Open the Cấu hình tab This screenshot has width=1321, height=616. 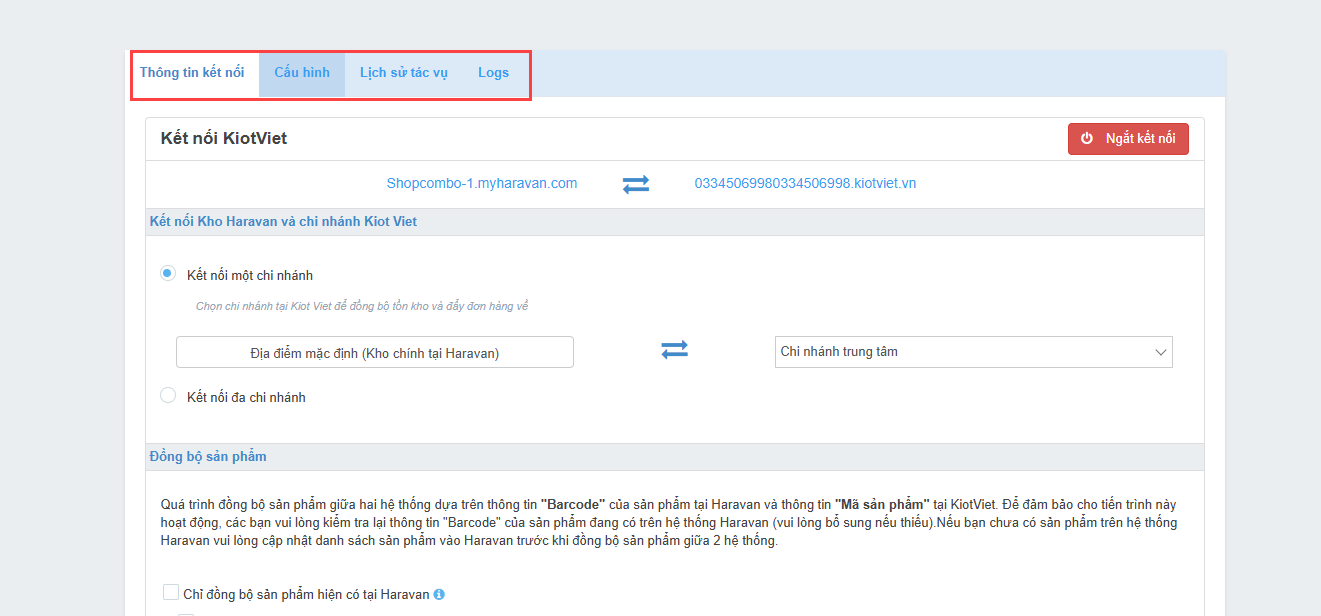(x=302, y=73)
